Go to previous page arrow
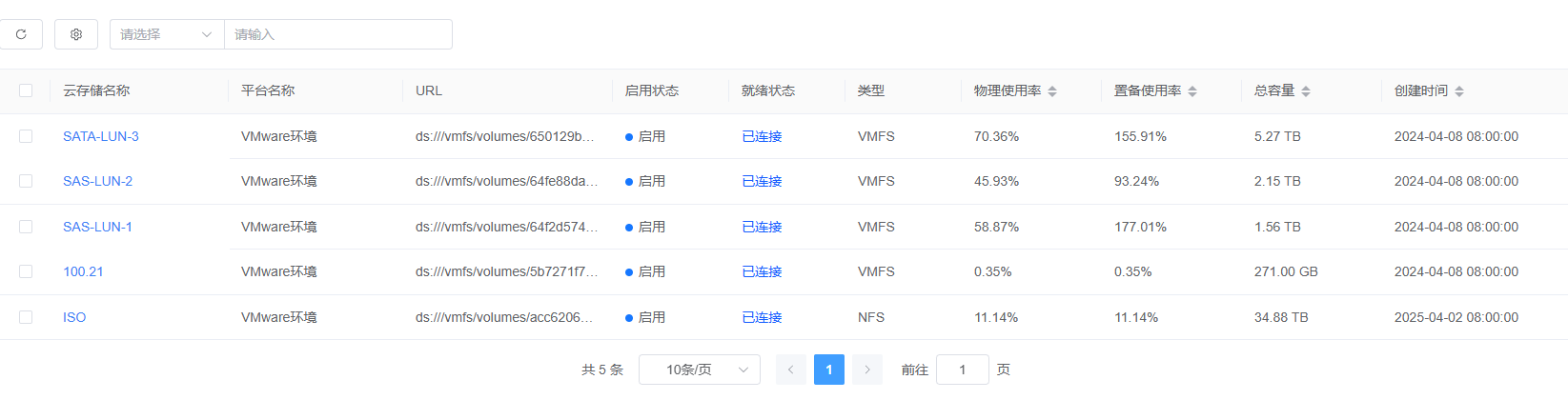 [x=791, y=370]
